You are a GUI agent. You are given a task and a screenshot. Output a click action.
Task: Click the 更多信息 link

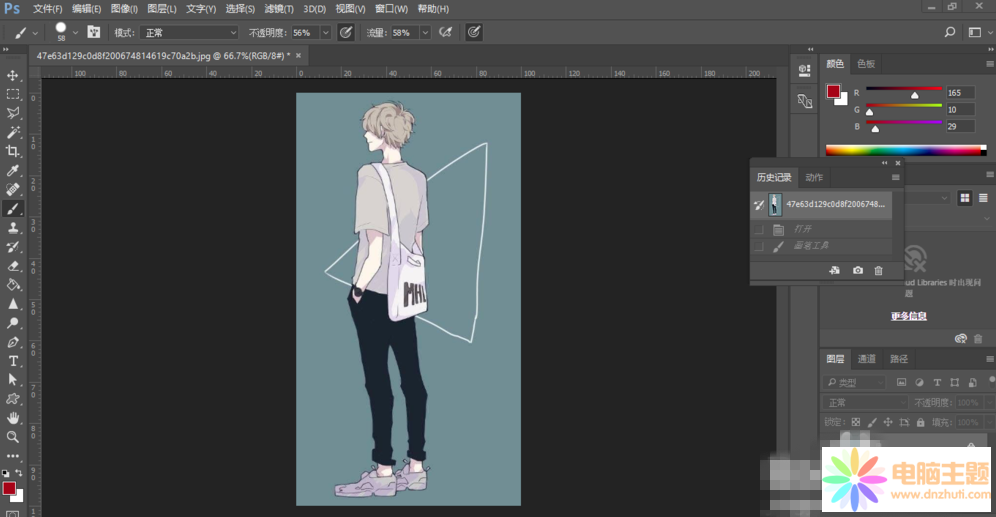(908, 316)
